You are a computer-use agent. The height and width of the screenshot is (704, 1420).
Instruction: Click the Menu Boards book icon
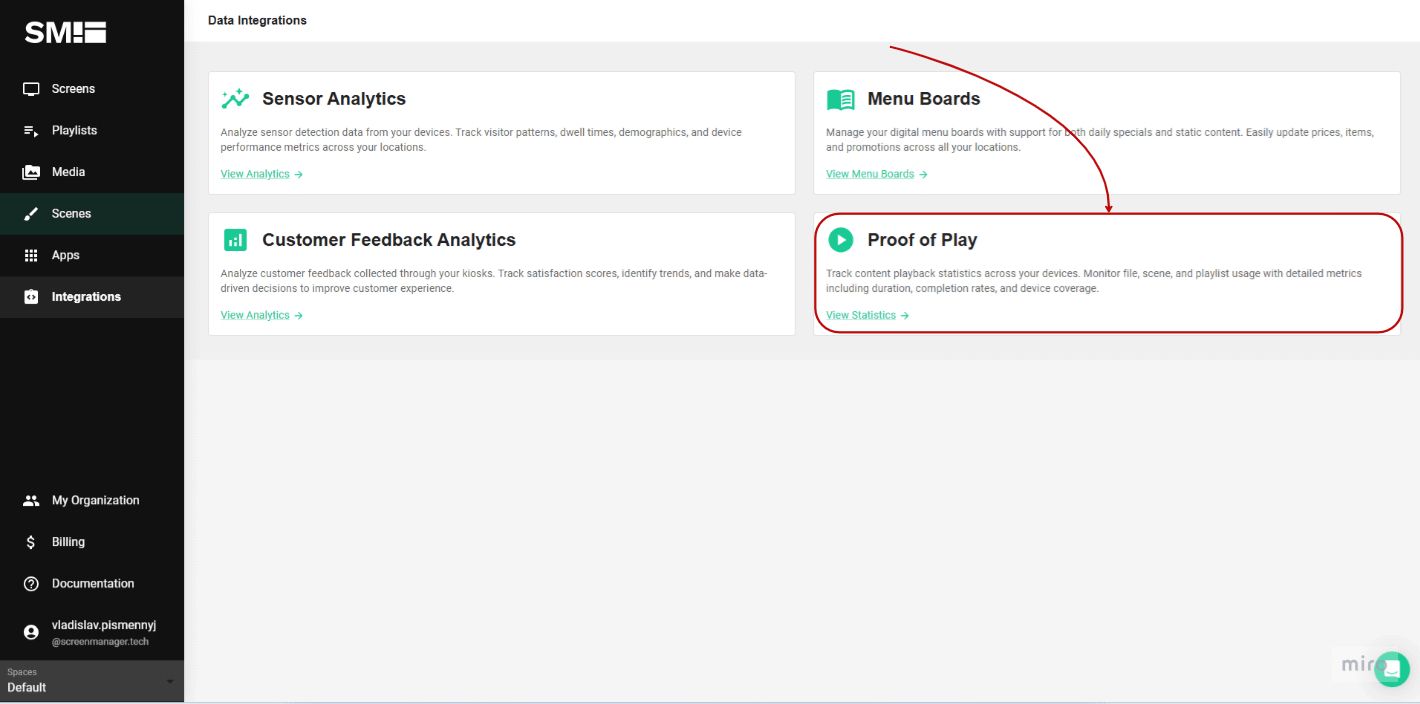pyautogui.click(x=841, y=99)
